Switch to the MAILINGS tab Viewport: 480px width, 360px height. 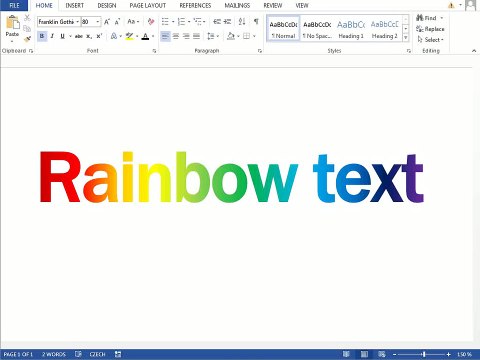coord(237,5)
